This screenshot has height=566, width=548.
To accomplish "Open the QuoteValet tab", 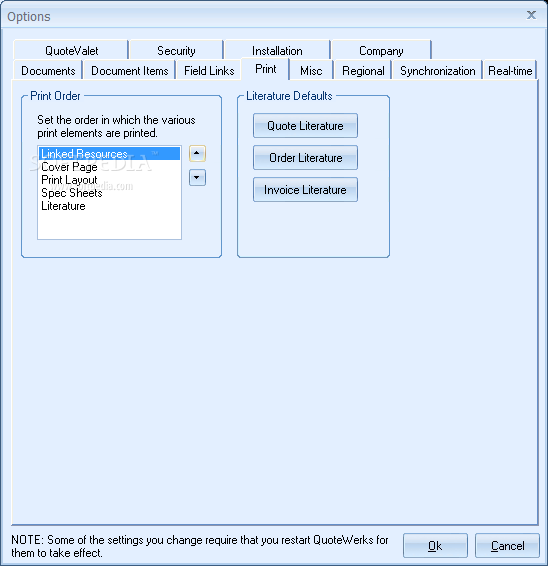I will coord(71,50).
